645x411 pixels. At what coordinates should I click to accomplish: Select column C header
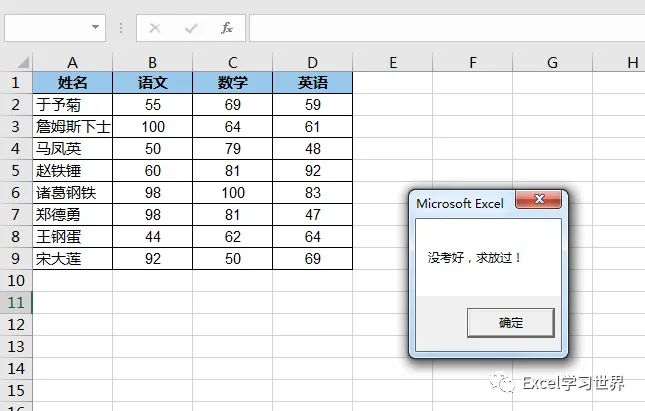(232, 62)
